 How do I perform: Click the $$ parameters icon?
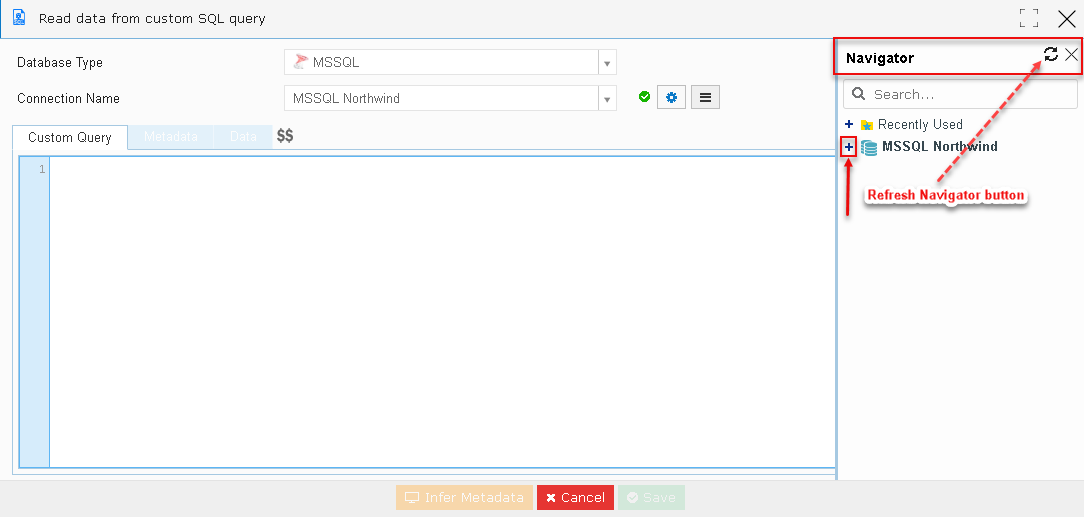coord(285,136)
